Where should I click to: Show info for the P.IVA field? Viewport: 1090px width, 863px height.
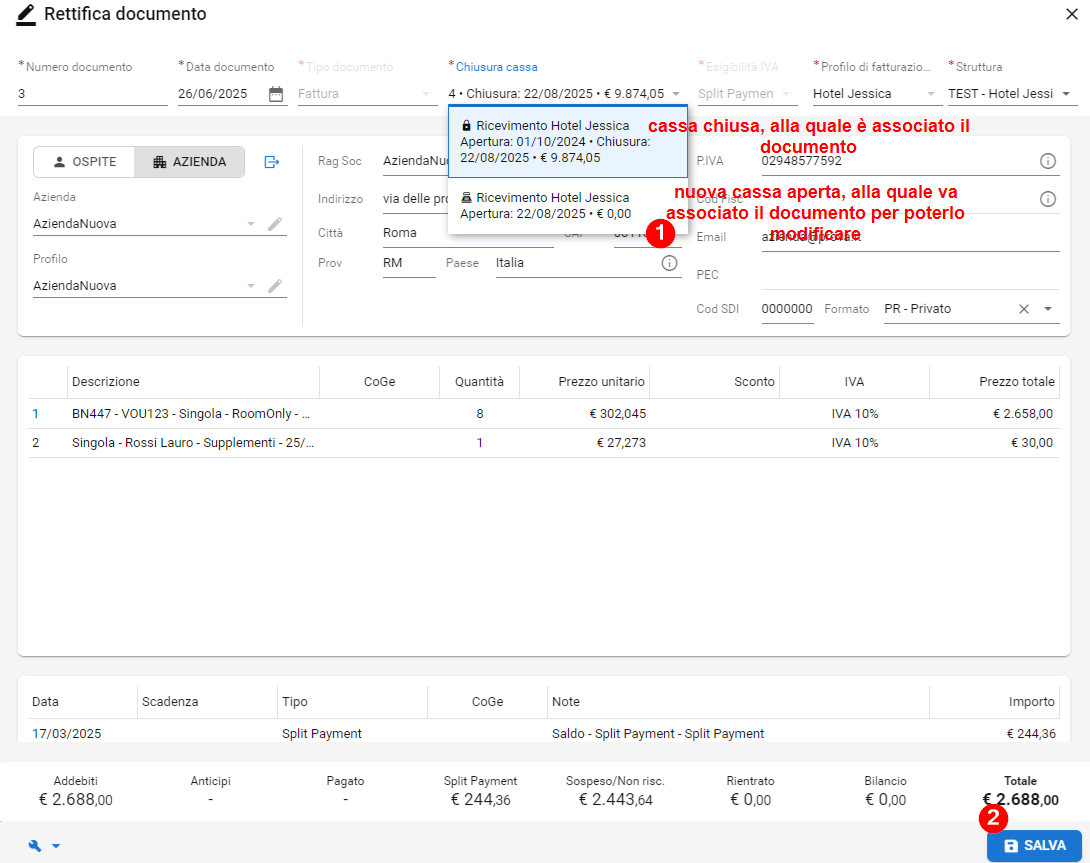pyautogui.click(x=1048, y=161)
